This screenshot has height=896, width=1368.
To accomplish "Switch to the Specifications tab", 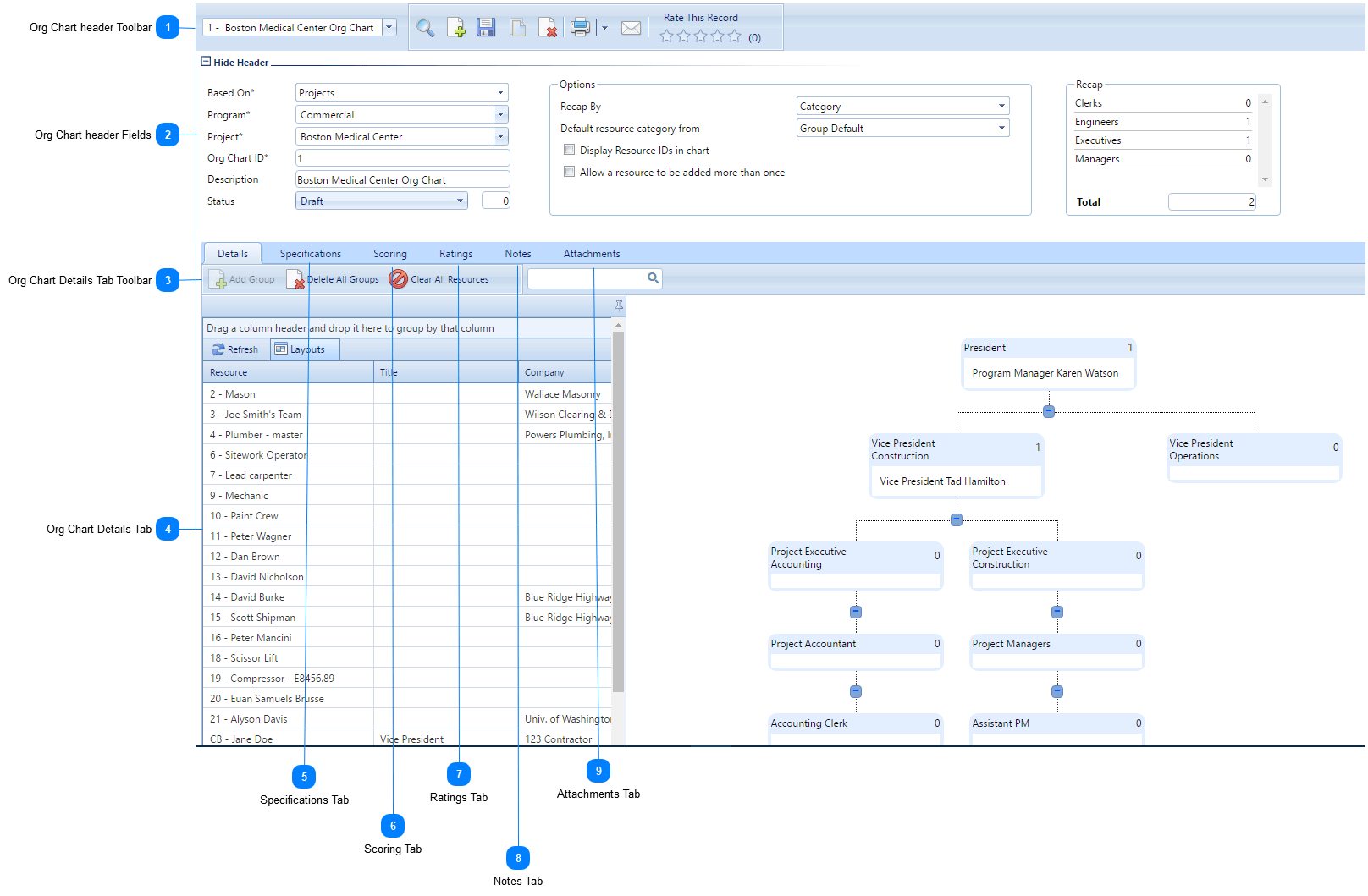I will (x=311, y=254).
